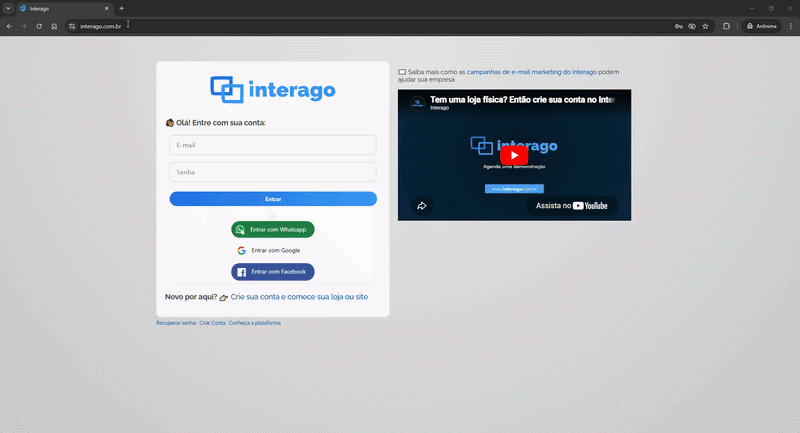Image resolution: width=800 pixels, height=433 pixels.
Task: Click the Interago logo
Action: (273, 90)
